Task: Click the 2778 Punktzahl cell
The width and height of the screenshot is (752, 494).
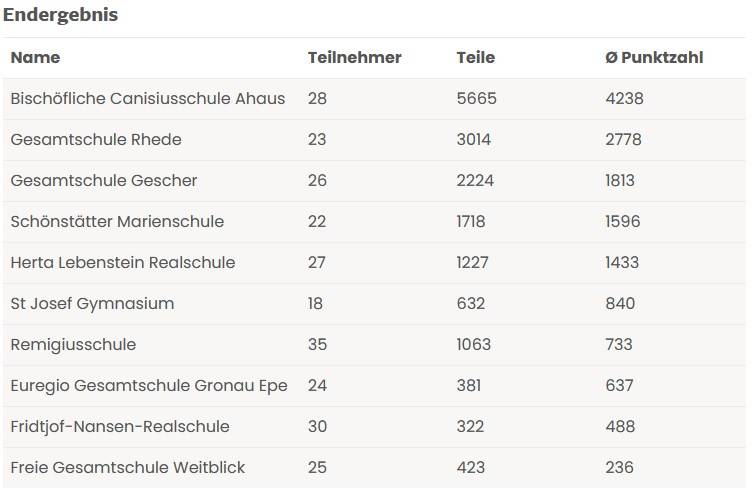Action: (623, 140)
